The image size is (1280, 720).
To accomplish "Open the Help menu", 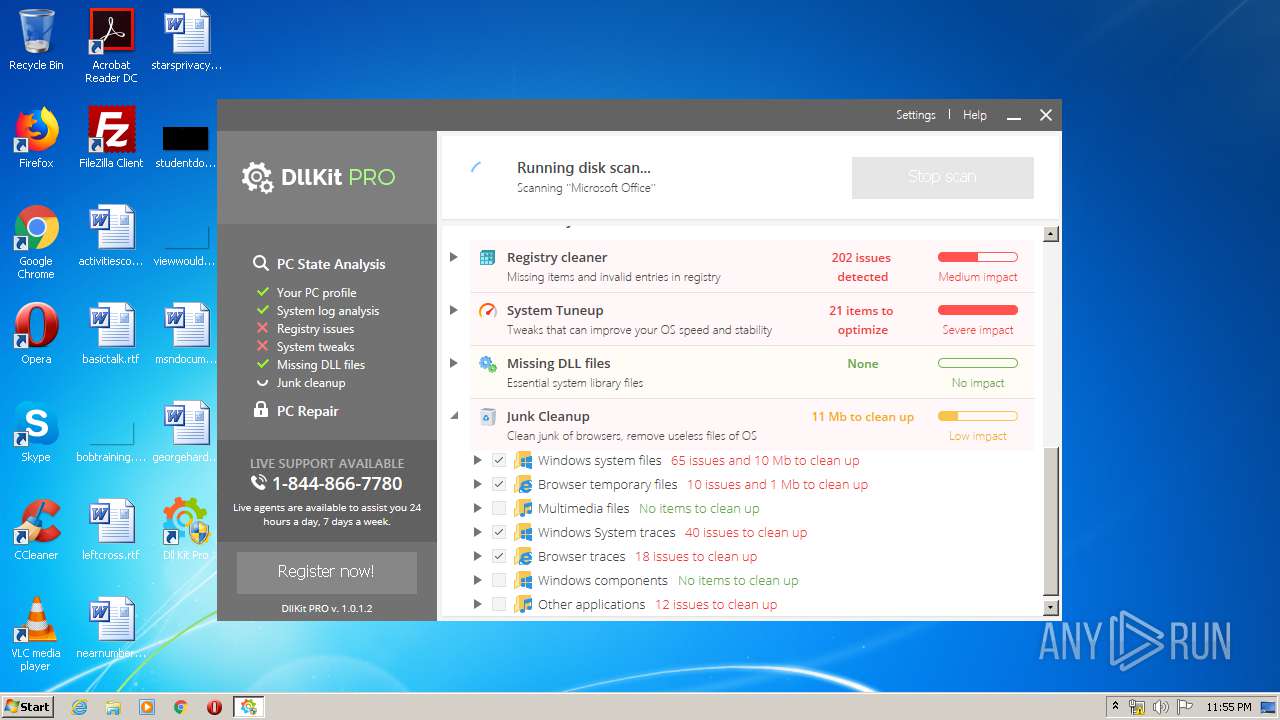I will 975,115.
